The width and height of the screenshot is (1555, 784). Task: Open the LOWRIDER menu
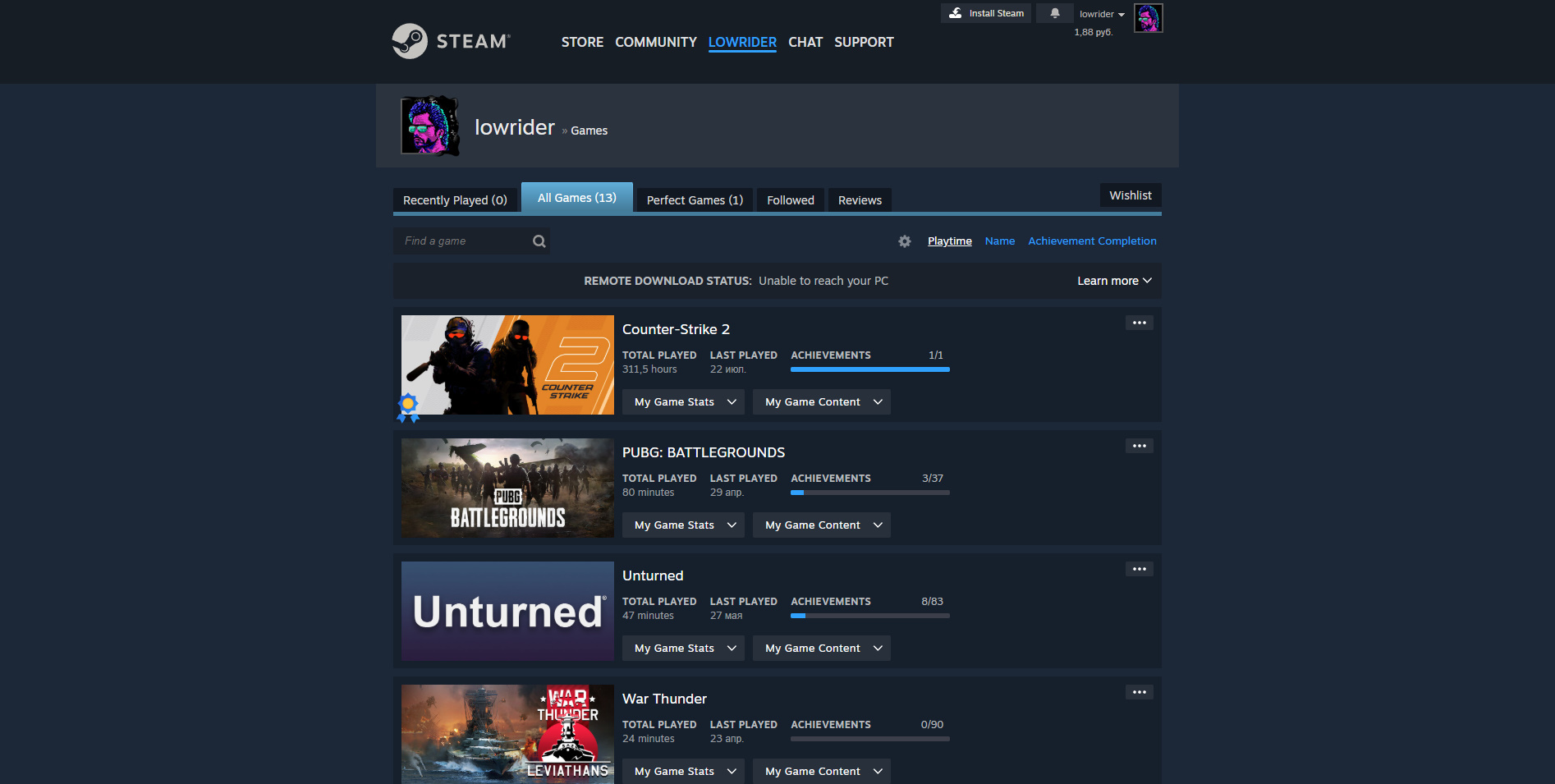pos(742,42)
